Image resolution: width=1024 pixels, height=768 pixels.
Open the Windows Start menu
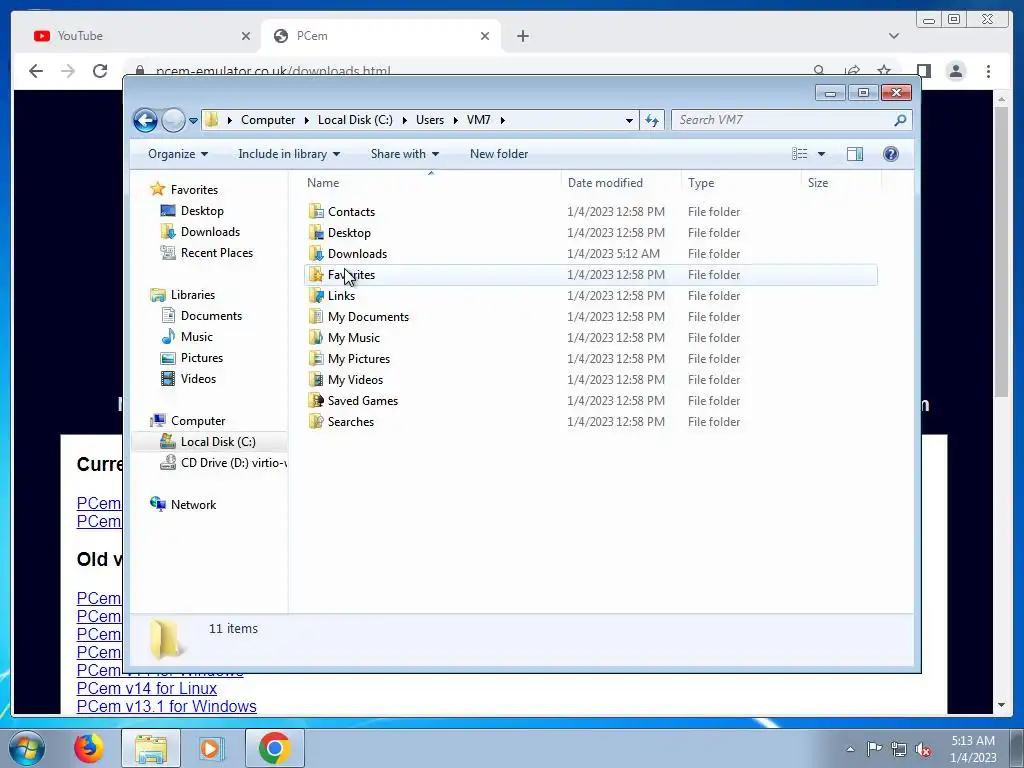pyautogui.click(x=27, y=748)
